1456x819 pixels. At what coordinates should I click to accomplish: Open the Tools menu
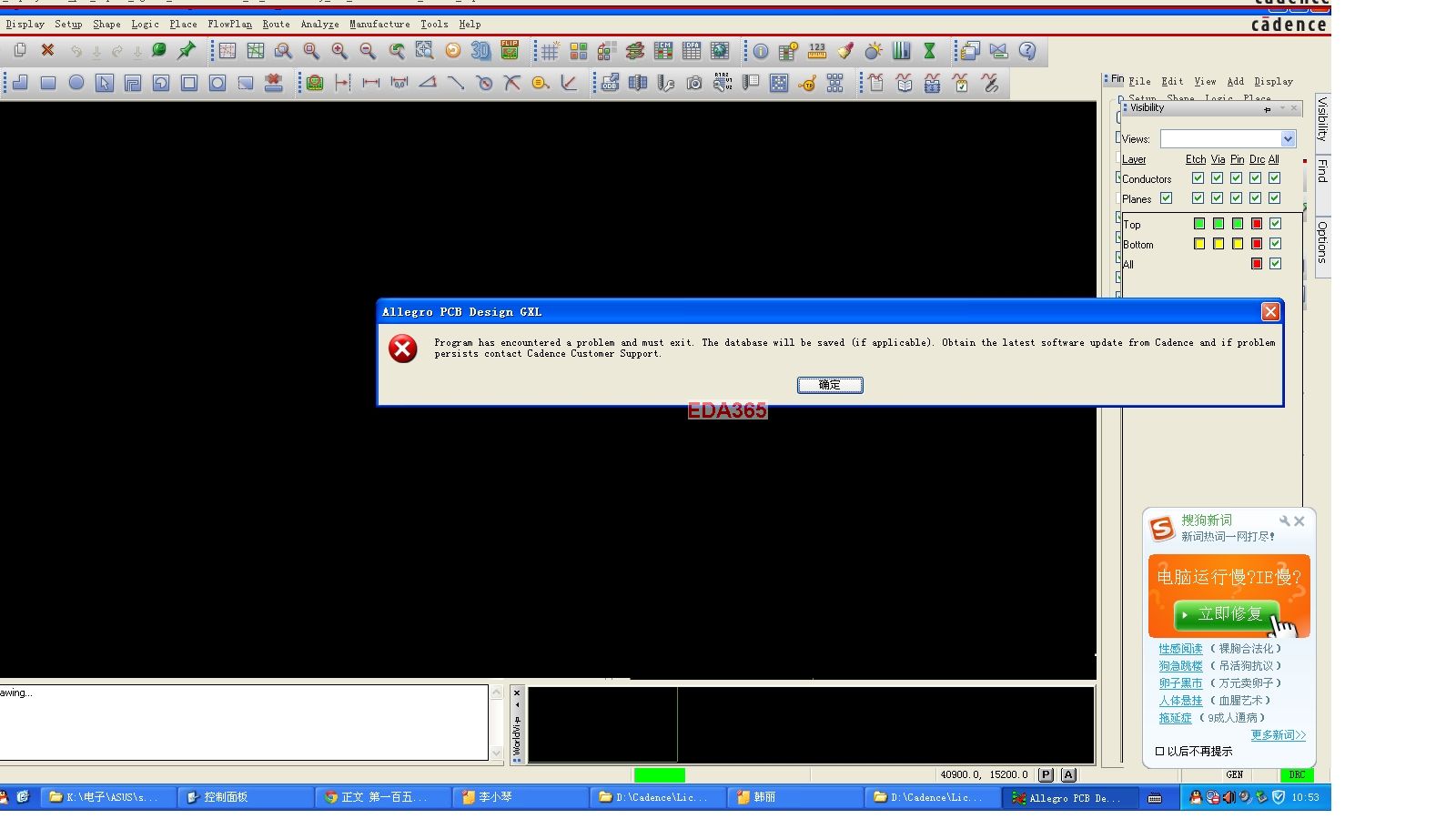point(434,25)
